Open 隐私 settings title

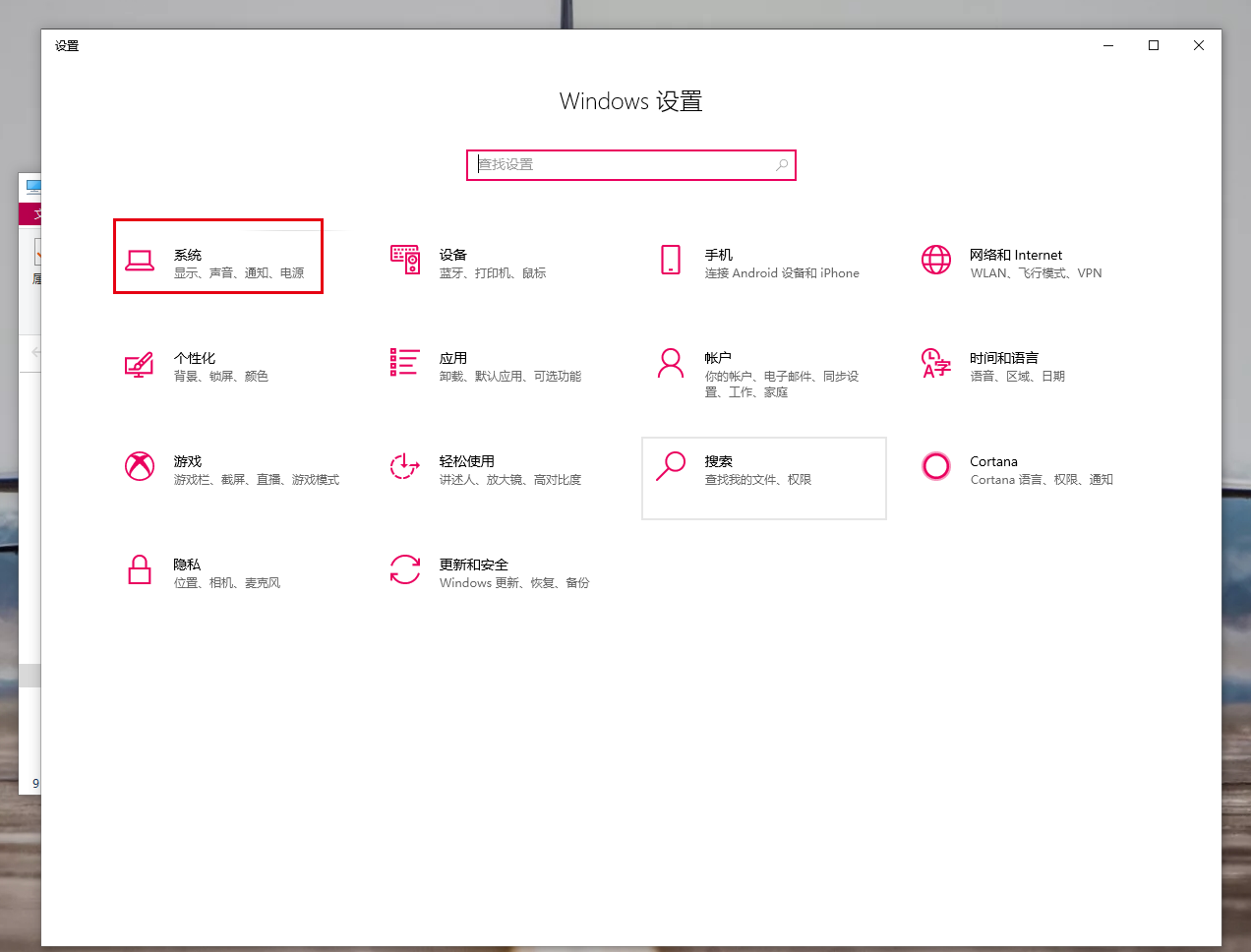tap(187, 565)
